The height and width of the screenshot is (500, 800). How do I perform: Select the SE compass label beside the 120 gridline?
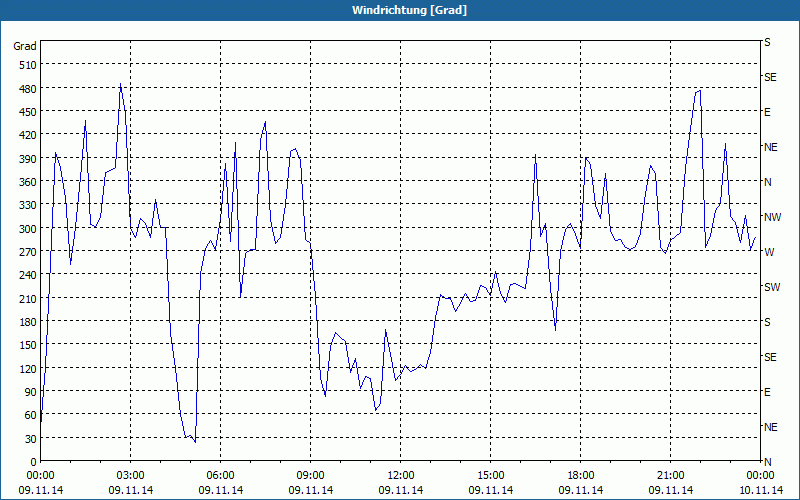[770, 357]
